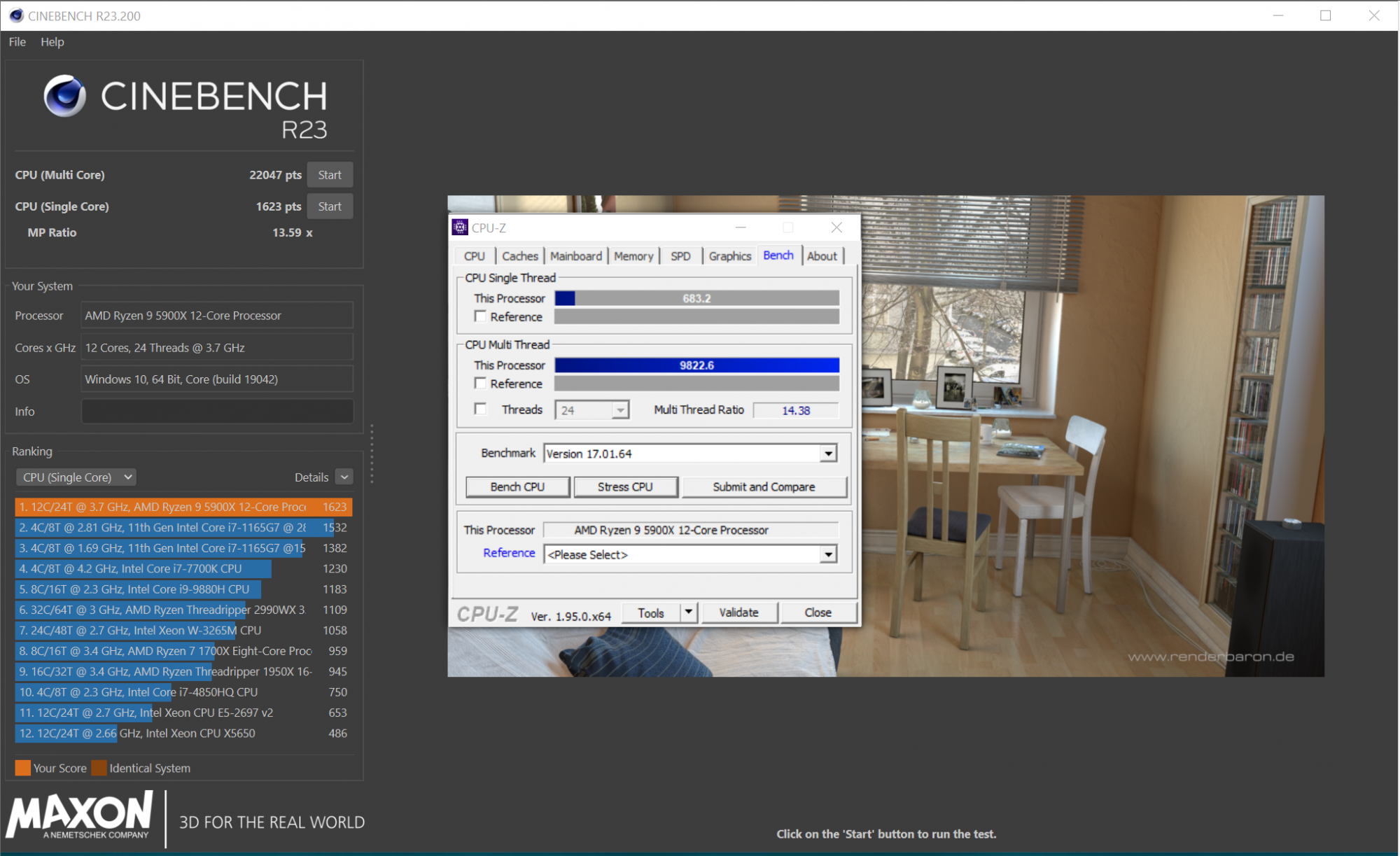This screenshot has width=1400, height=856.
Task: Switch to the Mainboard tab
Action: click(x=575, y=256)
